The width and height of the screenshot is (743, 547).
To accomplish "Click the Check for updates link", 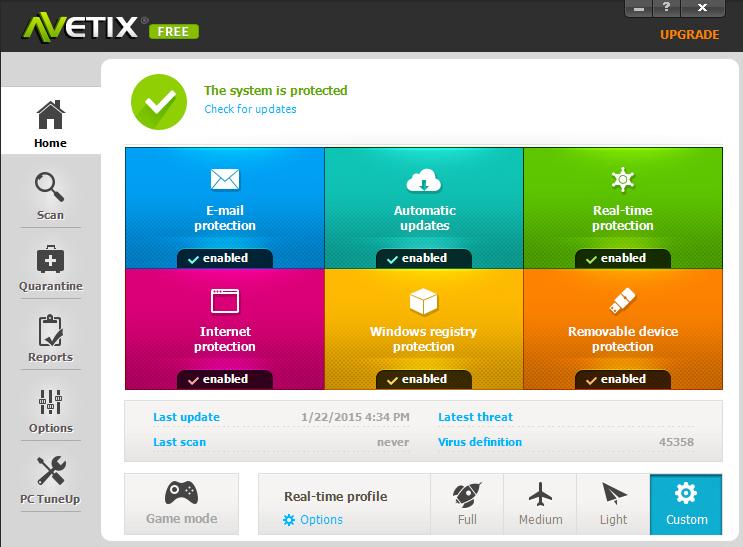I will (250, 109).
